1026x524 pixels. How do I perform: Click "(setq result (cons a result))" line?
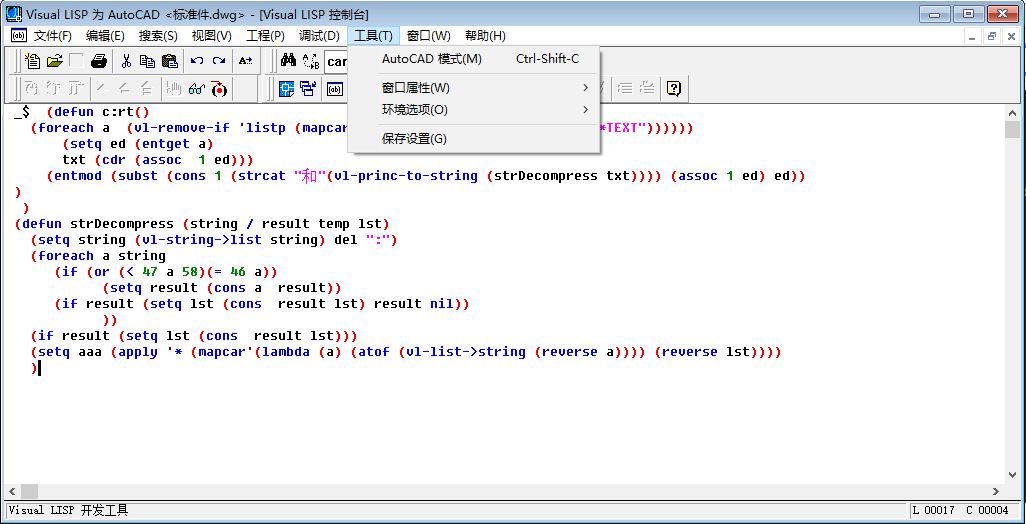(x=222, y=288)
